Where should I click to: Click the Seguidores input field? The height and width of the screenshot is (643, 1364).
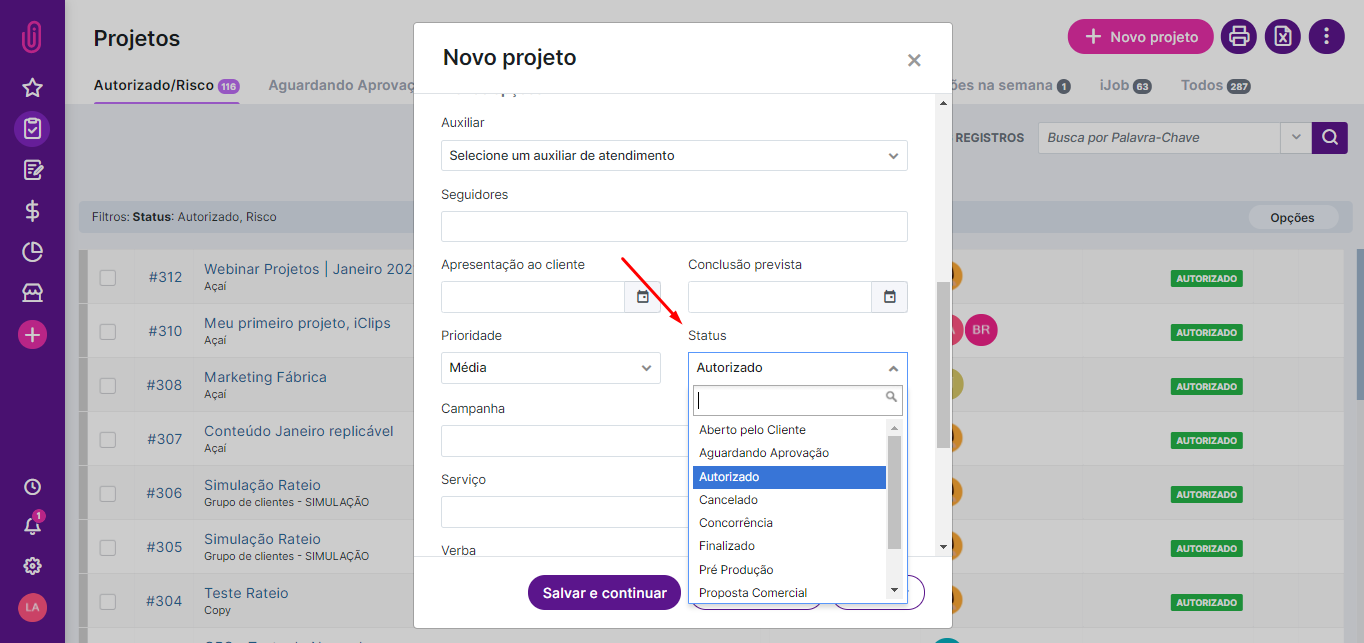[674, 226]
